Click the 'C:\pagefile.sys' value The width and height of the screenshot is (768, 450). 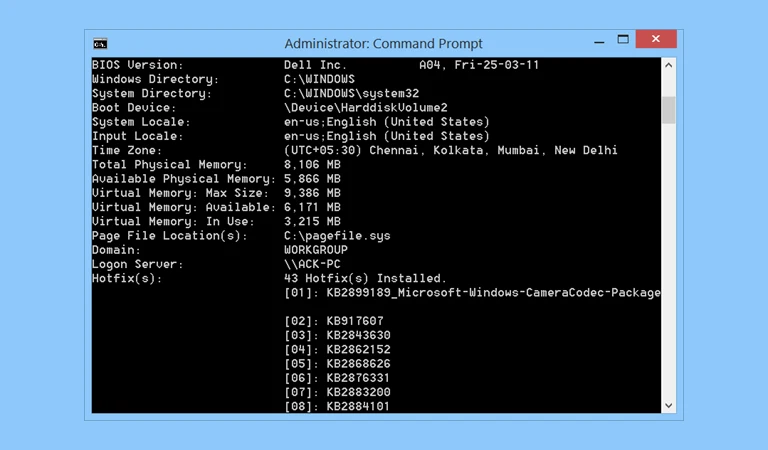tap(337, 236)
